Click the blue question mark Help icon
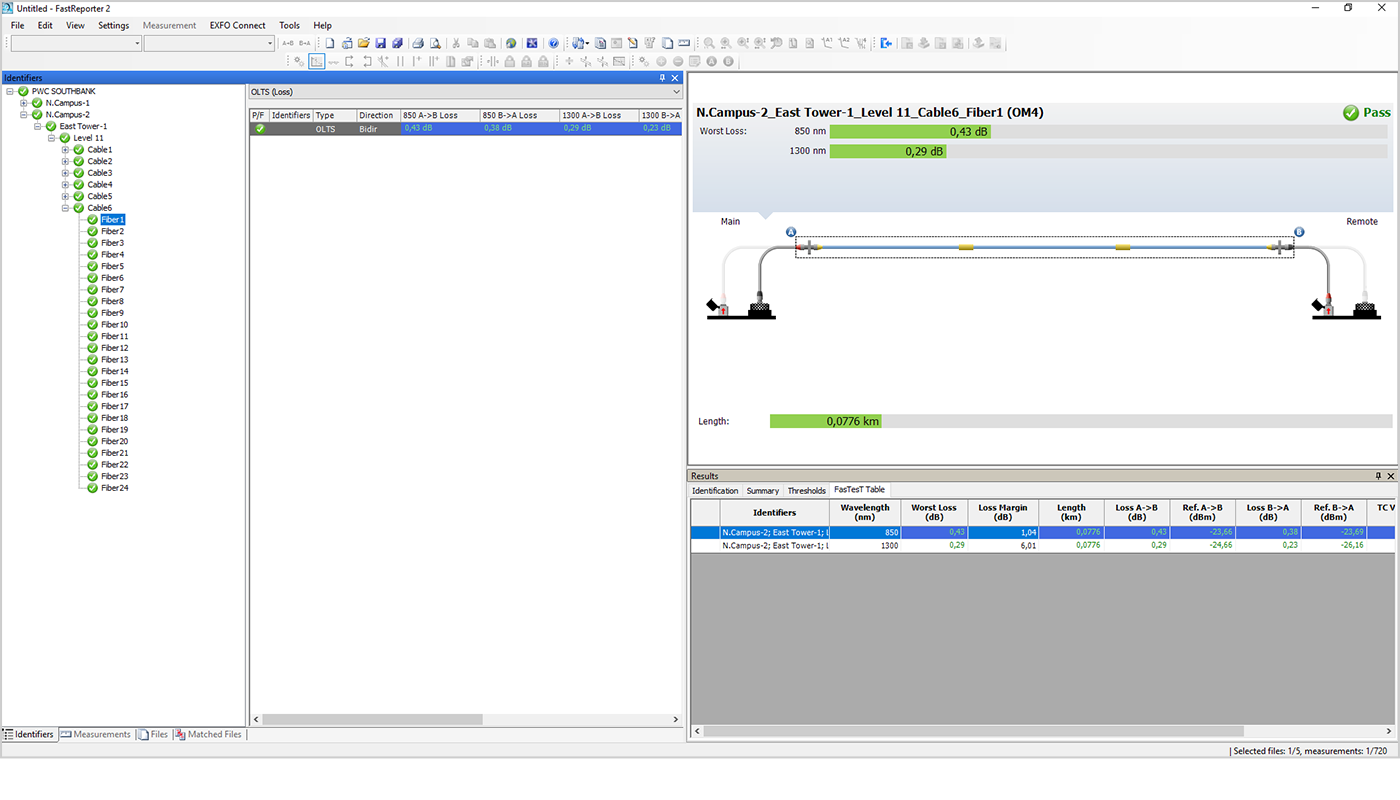Image resolution: width=1400 pixels, height=800 pixels. 553,43
